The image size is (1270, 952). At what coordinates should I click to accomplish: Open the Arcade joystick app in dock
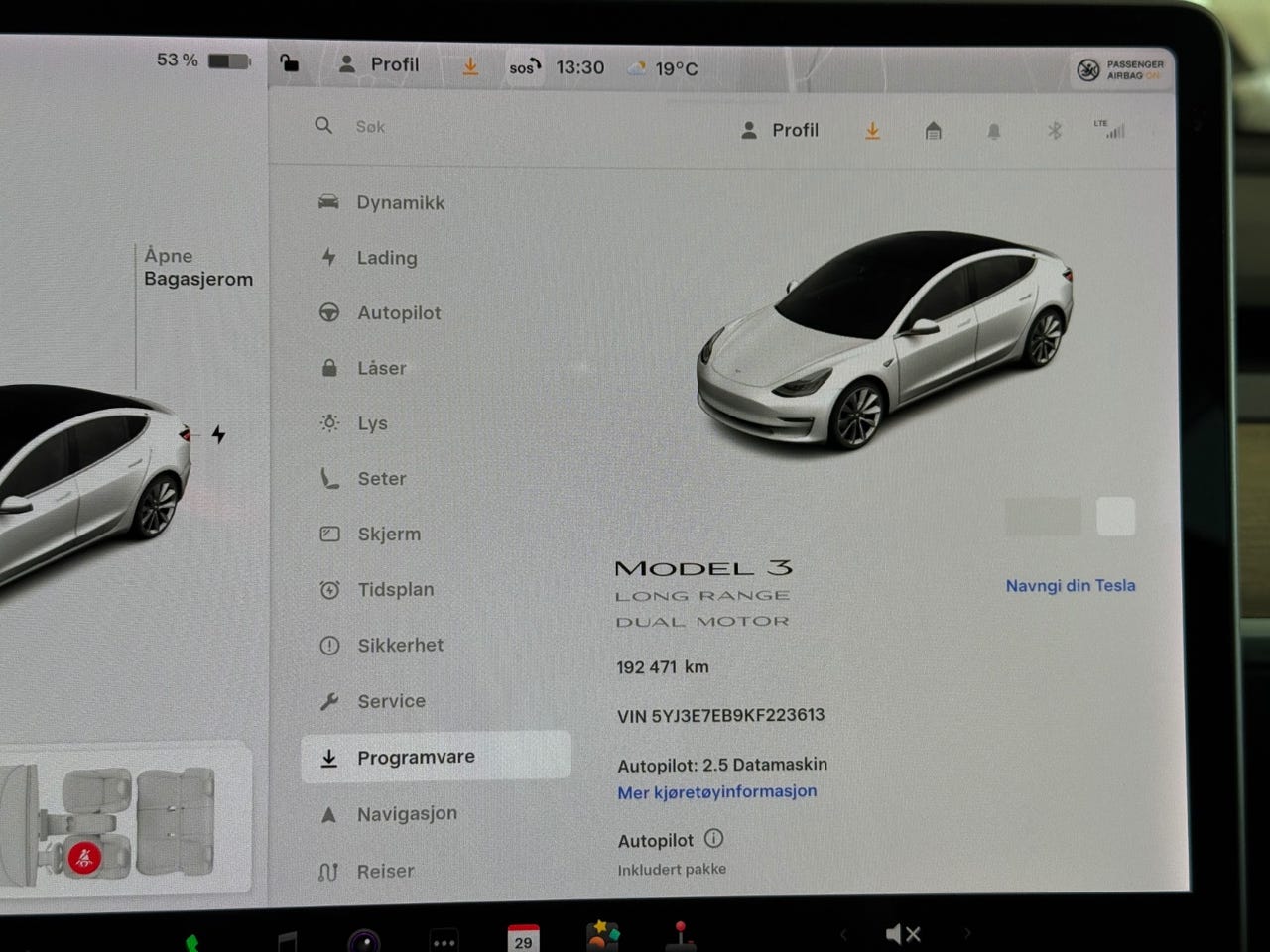coord(680,936)
